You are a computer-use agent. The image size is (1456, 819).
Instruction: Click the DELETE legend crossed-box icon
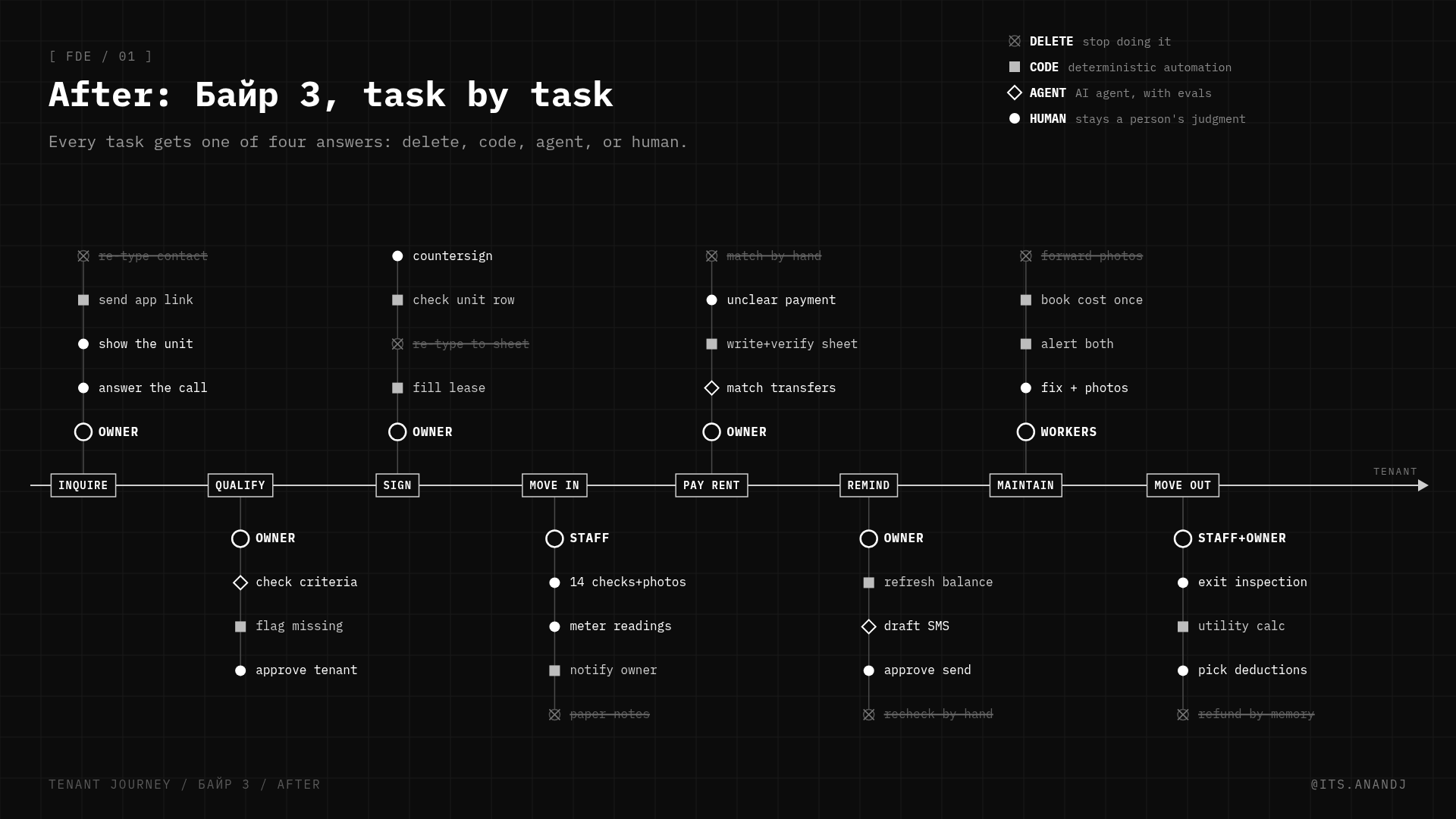tap(1015, 41)
